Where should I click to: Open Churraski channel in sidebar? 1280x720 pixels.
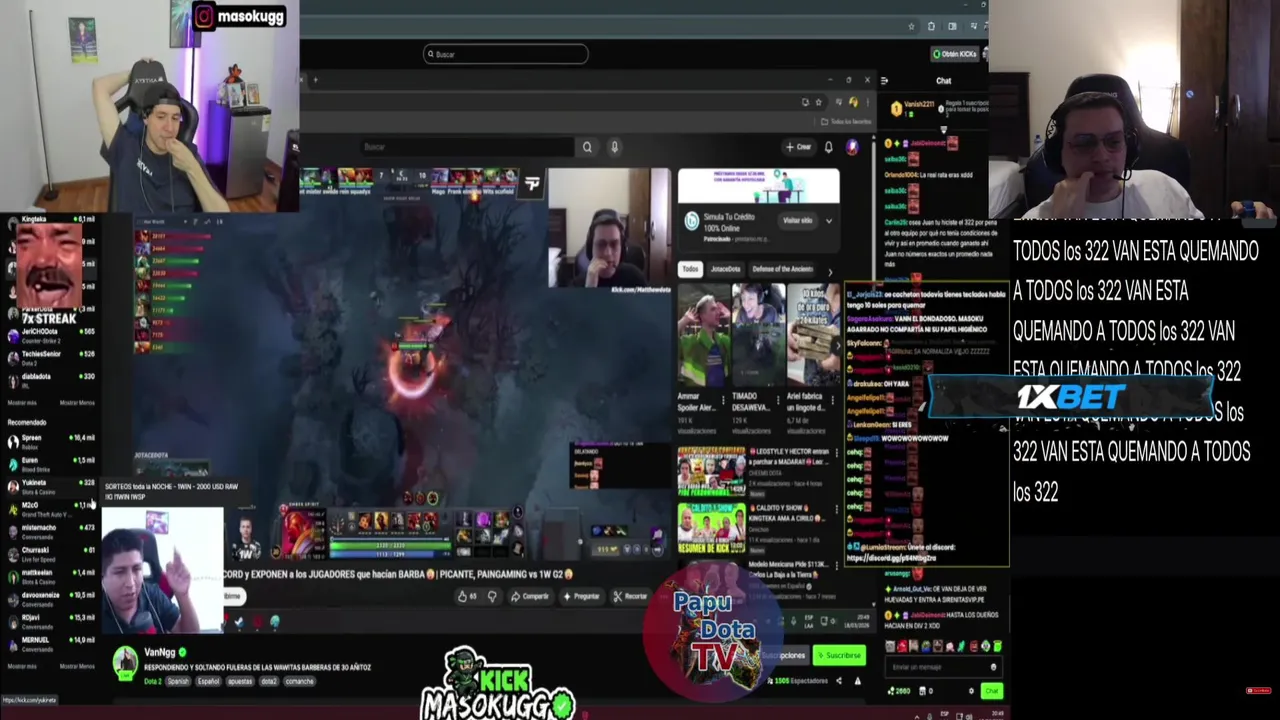(x=50, y=553)
